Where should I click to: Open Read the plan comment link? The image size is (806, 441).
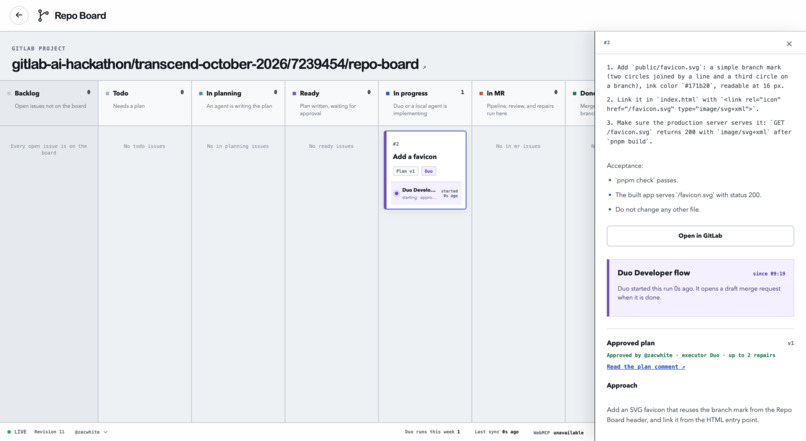point(646,367)
